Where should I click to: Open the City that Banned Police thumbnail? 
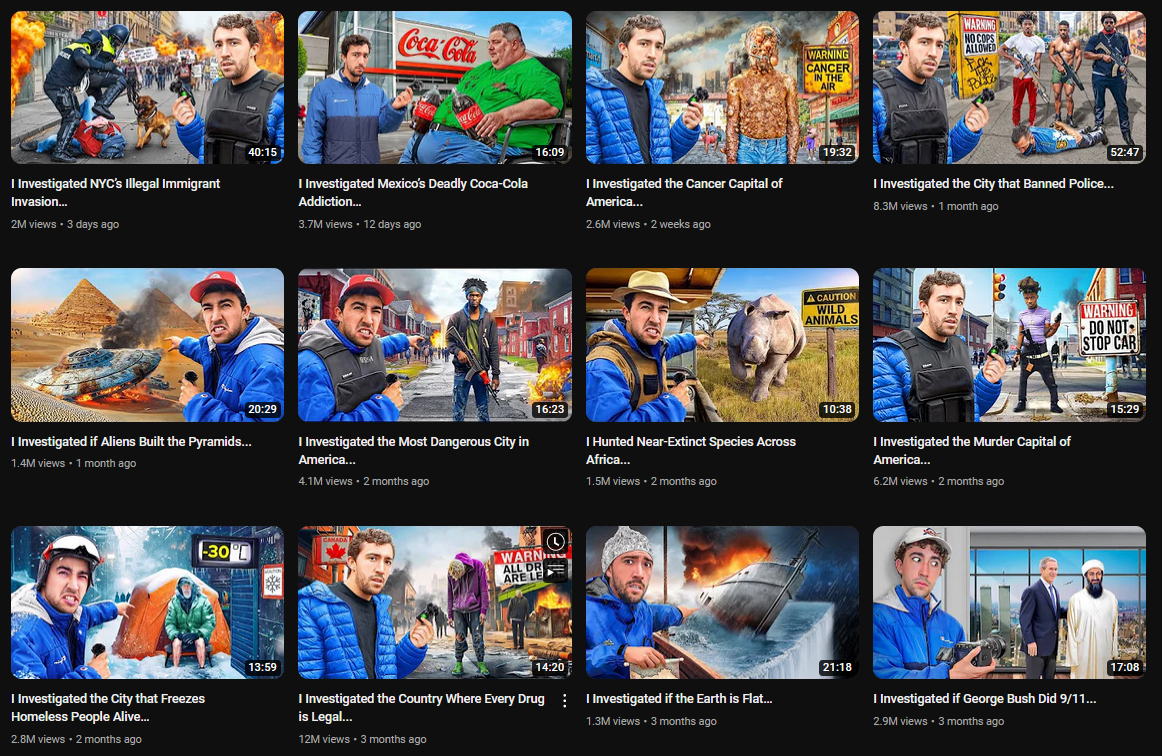pos(1009,87)
